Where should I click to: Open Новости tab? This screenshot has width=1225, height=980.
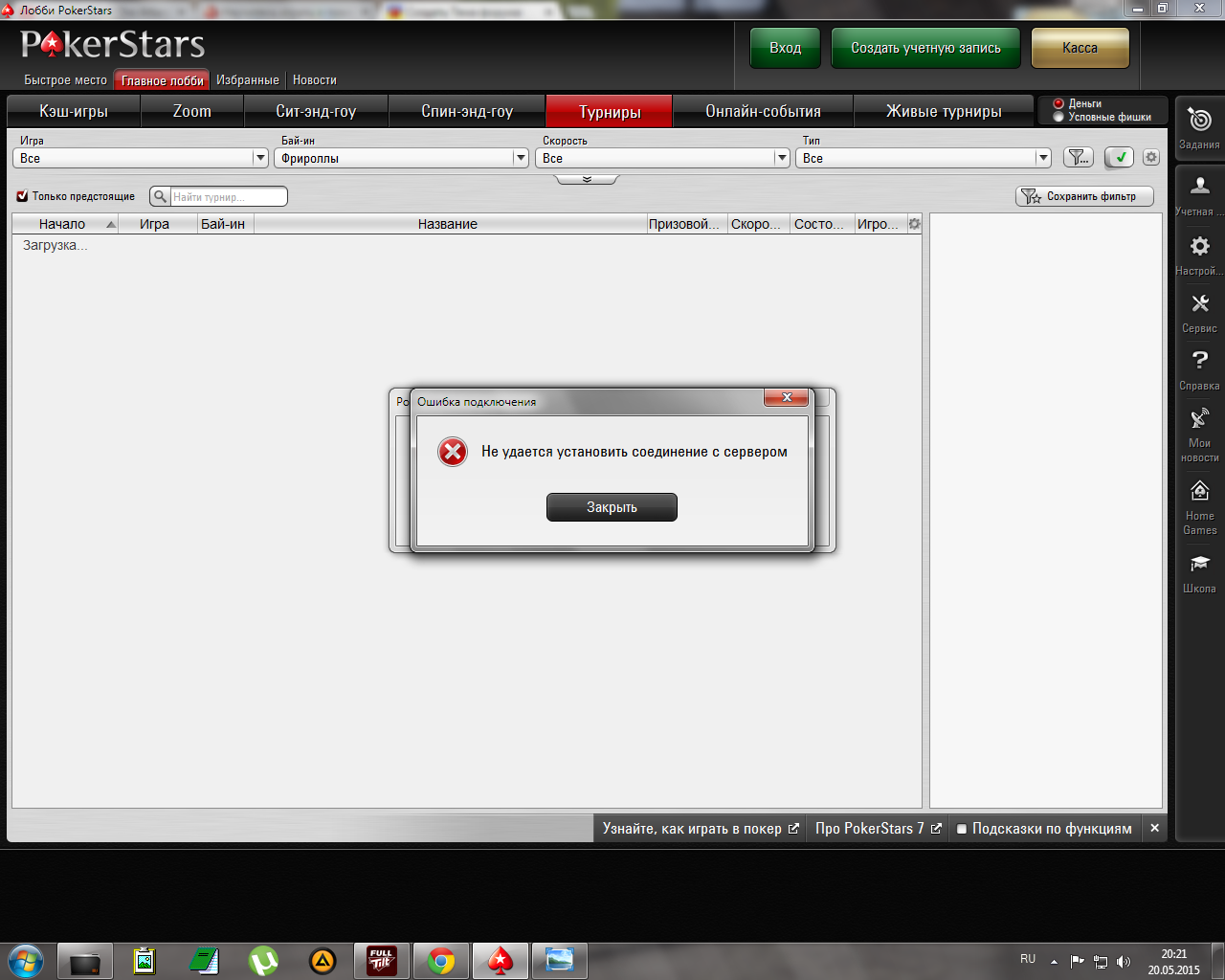point(315,80)
